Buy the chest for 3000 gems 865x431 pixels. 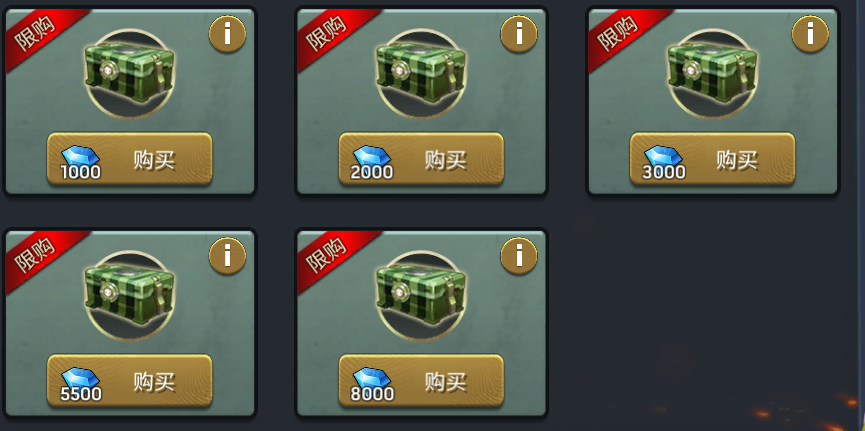[x=712, y=159]
